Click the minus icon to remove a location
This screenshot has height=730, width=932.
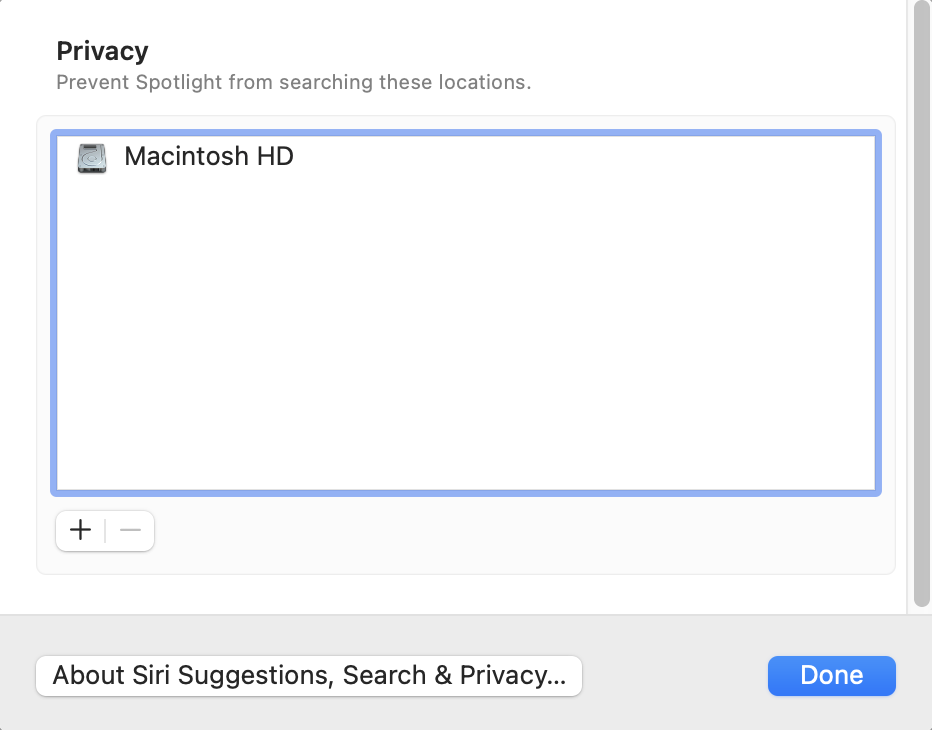[130, 530]
